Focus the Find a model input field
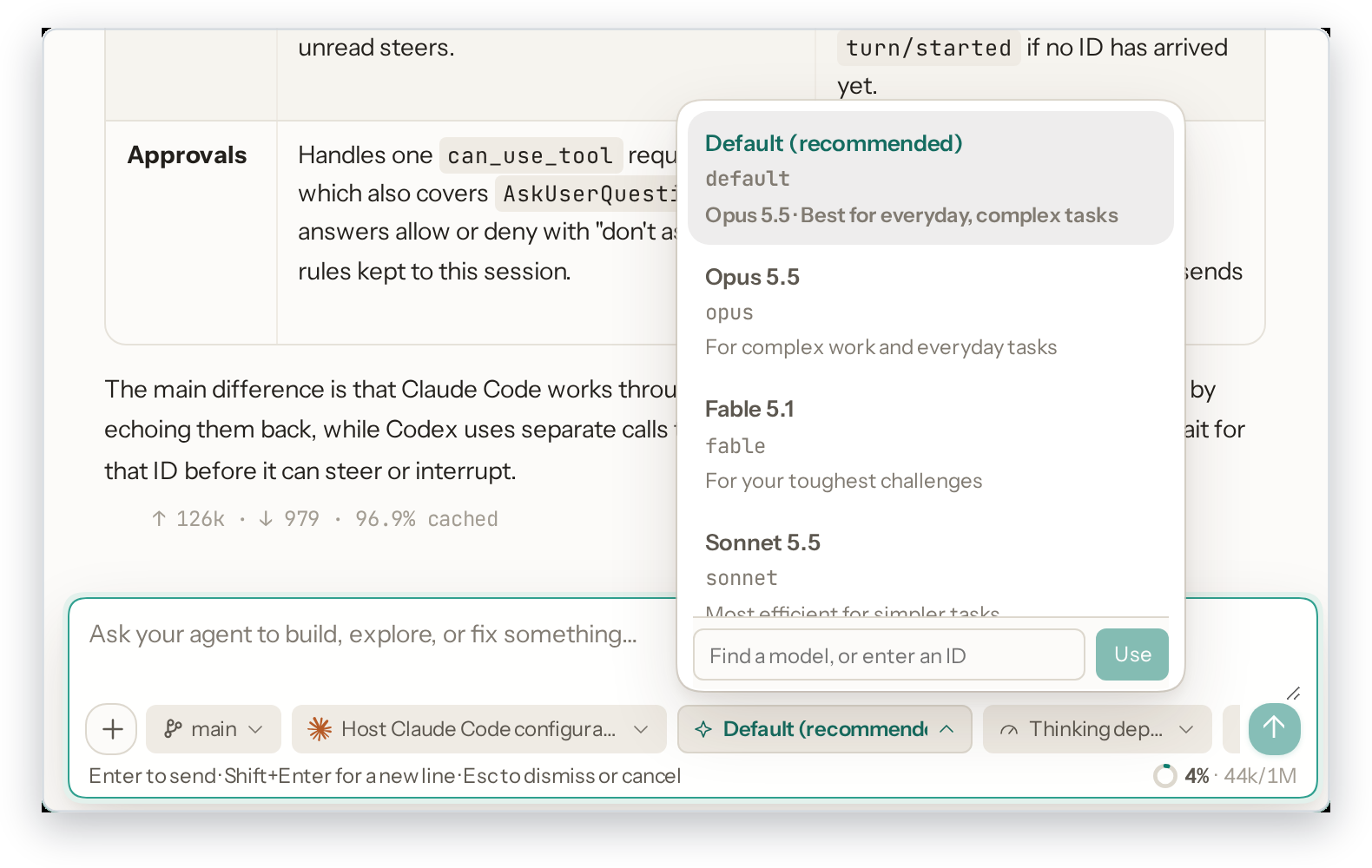Screen dimensions: 1372x868 (889, 655)
